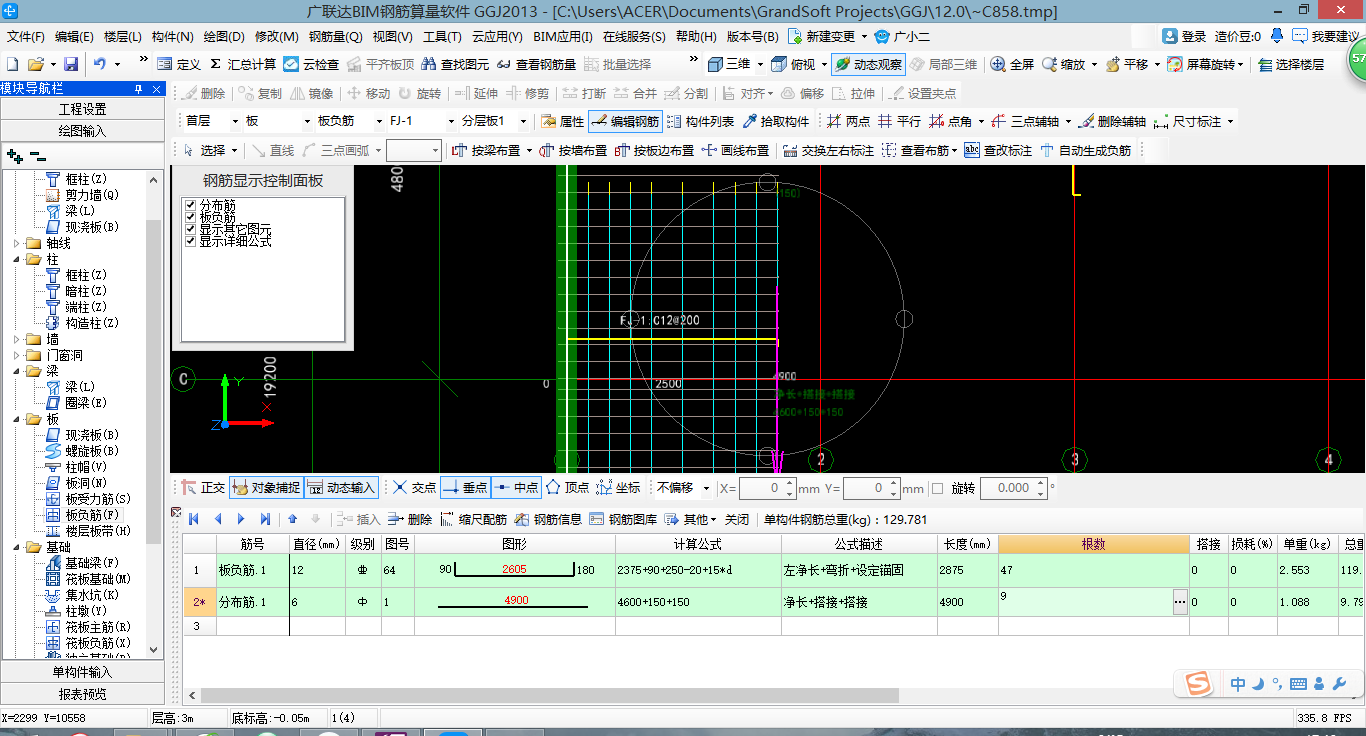The width and height of the screenshot is (1366, 736).
Task: Enable the 旋转 rotation checkbox
Action: [937, 488]
